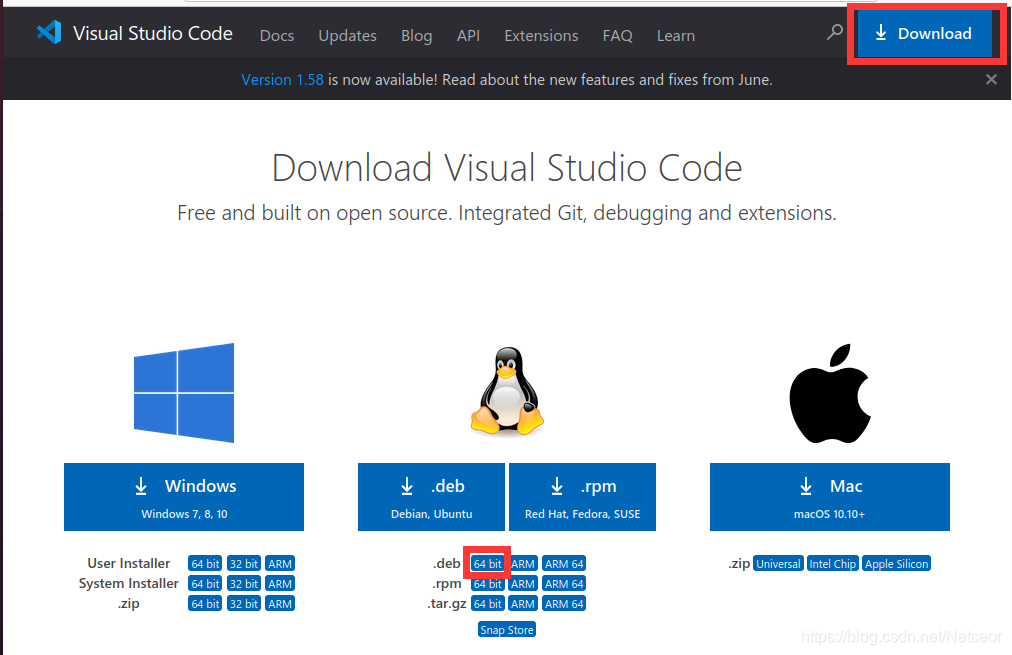This screenshot has width=1012, height=655.
Task: Click the "System Installer" label
Action: click(128, 583)
